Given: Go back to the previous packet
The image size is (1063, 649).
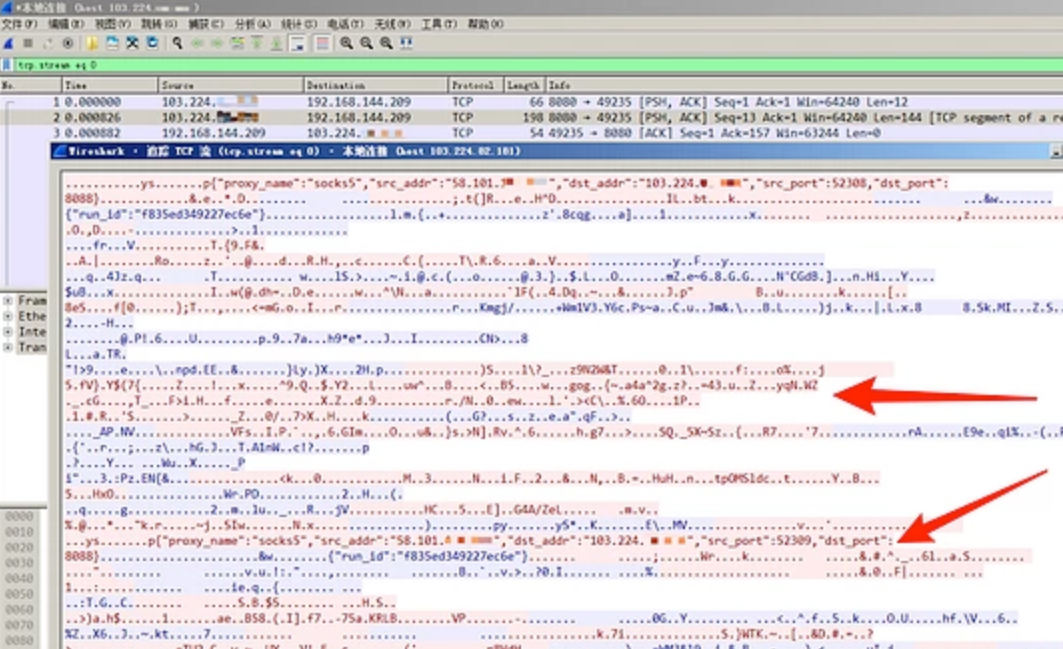Looking at the screenshot, I should [197, 43].
